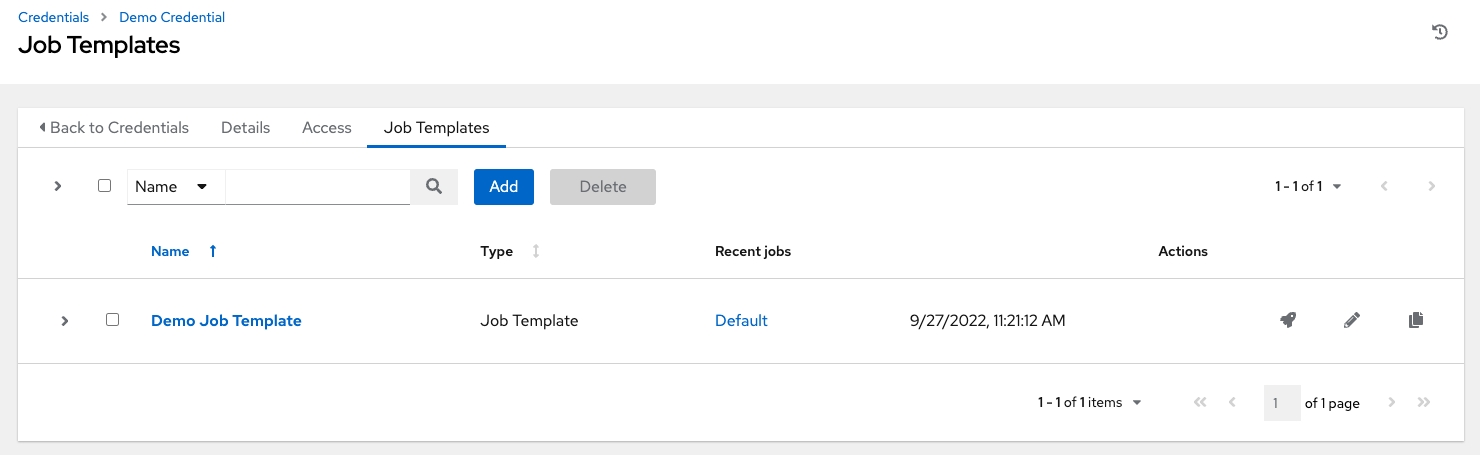Switch to the Details tab
The image size is (1480, 455).
[x=245, y=128]
